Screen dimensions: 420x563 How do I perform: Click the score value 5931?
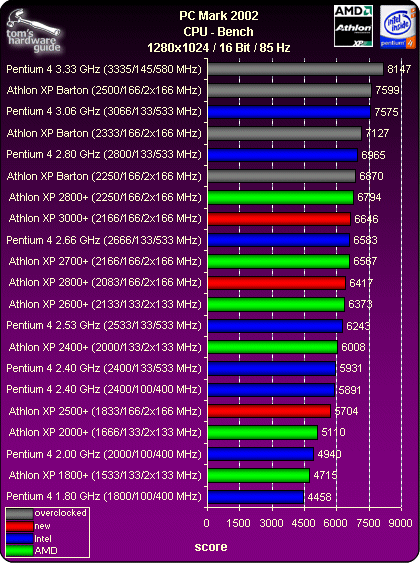(351, 368)
